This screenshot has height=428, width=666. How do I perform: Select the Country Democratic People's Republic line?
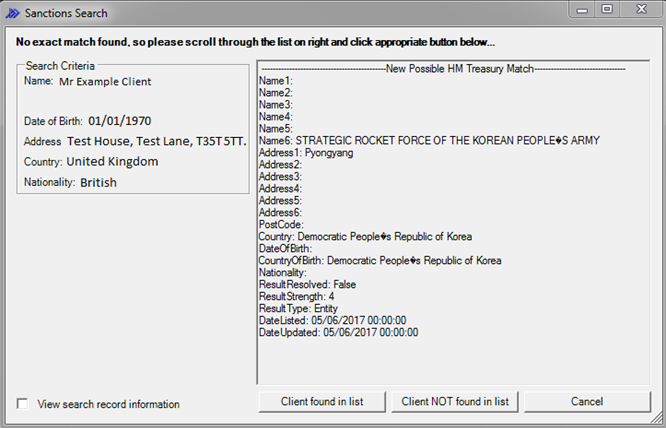coord(365,237)
